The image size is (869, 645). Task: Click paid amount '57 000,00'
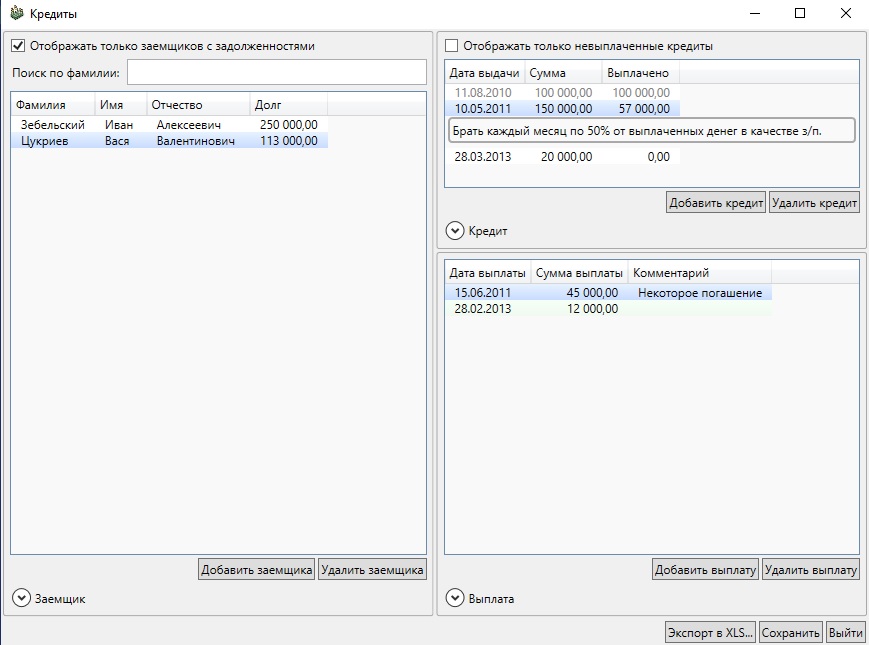tap(644, 109)
